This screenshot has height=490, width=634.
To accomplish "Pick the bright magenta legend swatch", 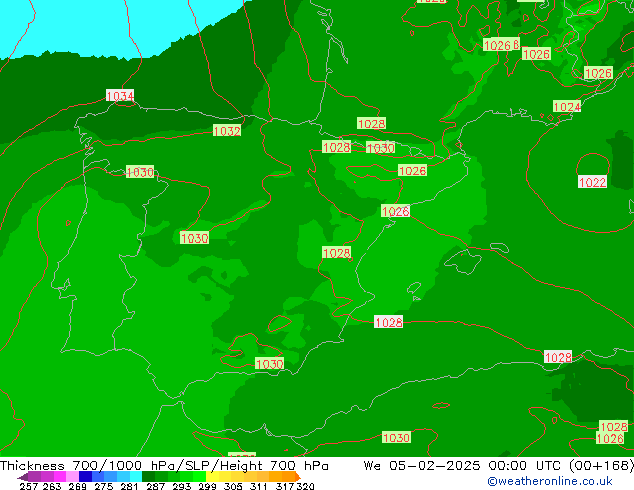I will 60,476.
